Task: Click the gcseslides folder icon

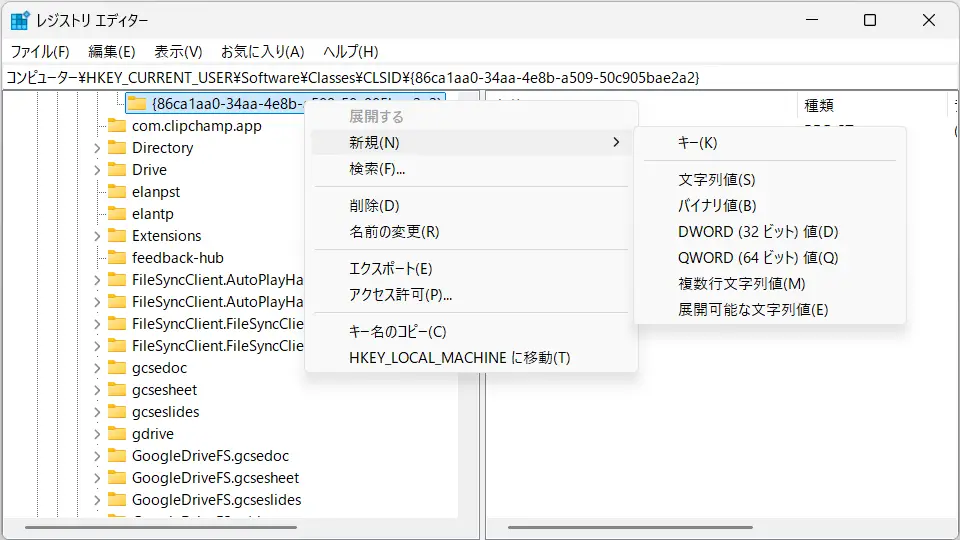Action: click(x=117, y=412)
